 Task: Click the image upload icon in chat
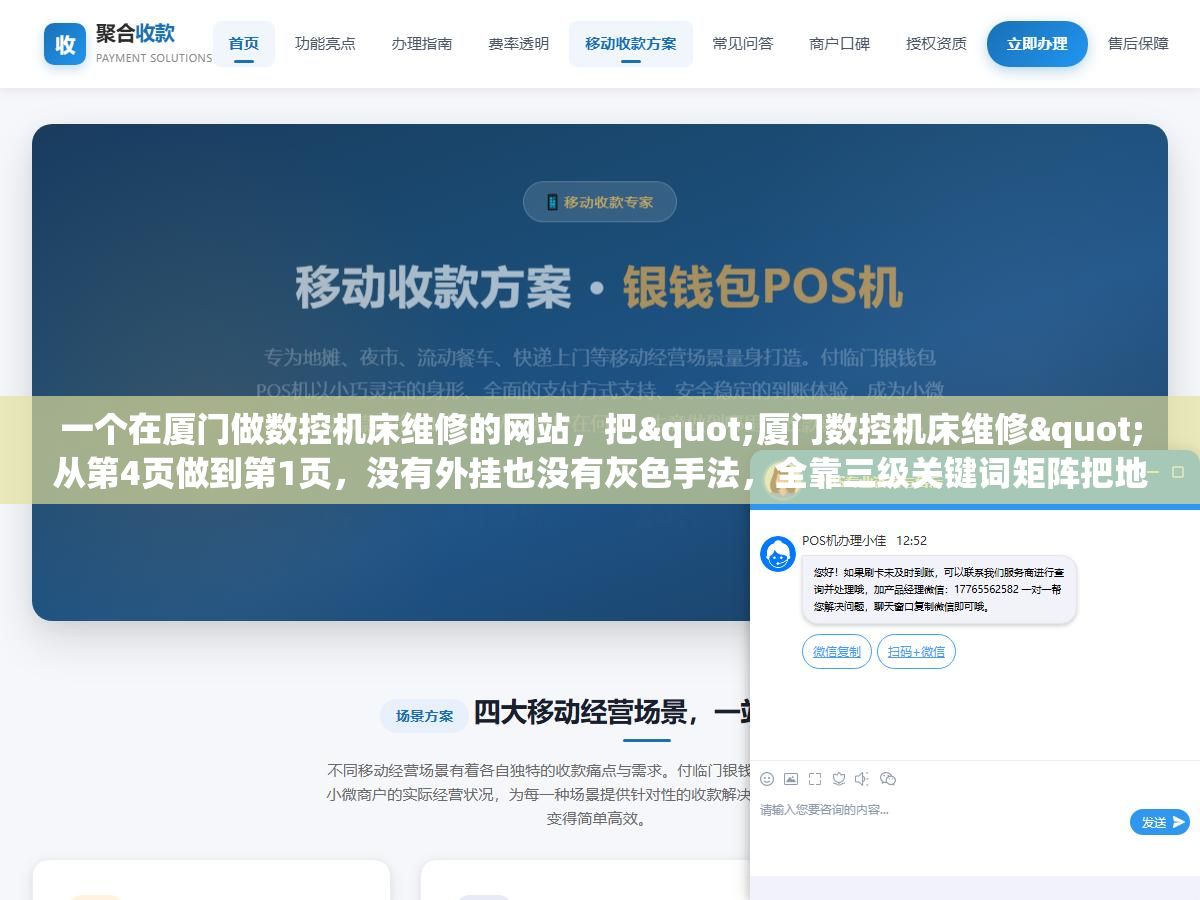(791, 779)
